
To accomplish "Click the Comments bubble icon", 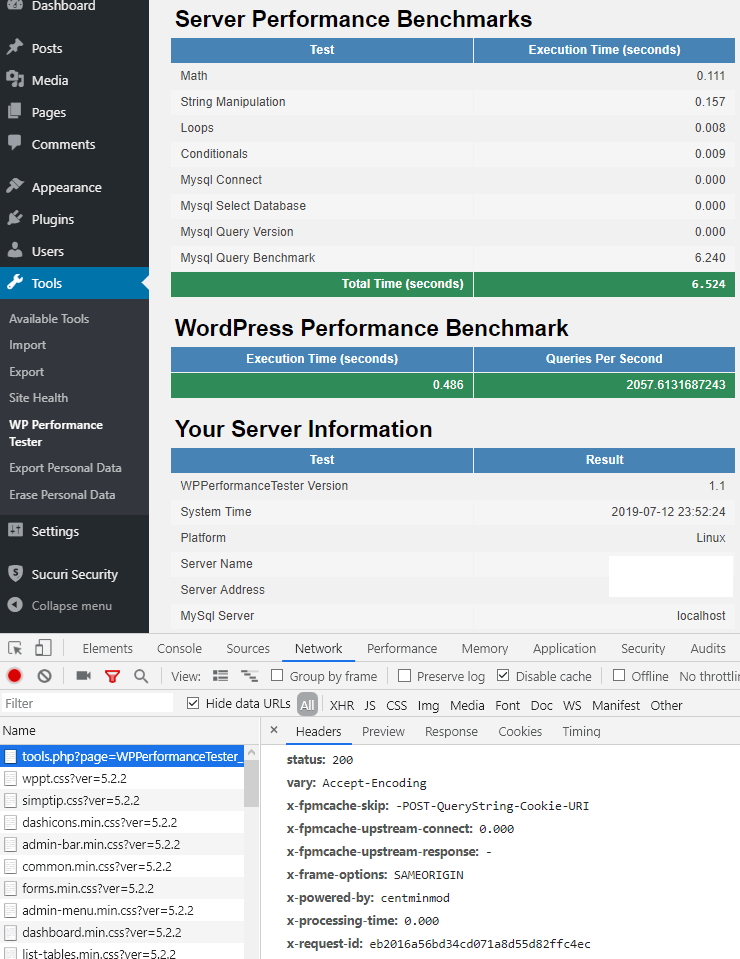I will (x=15, y=144).
